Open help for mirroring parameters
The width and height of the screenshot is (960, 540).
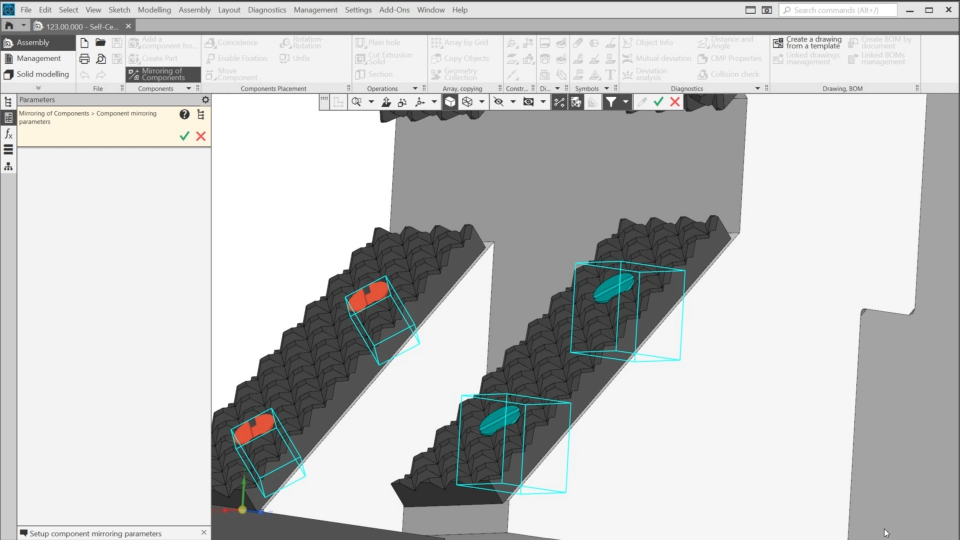pyautogui.click(x=184, y=115)
